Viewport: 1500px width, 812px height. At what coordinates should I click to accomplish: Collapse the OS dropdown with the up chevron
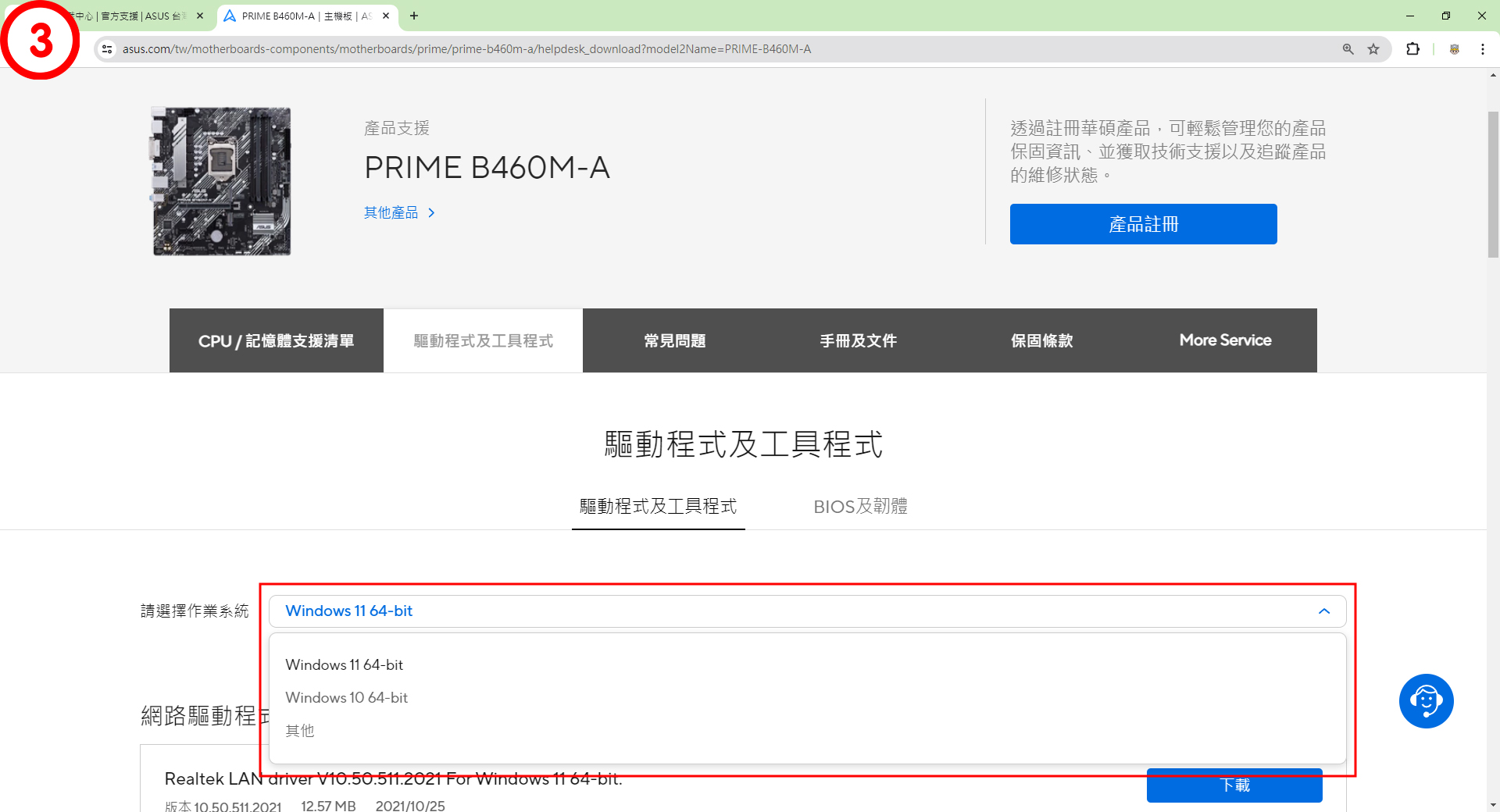coord(1324,611)
